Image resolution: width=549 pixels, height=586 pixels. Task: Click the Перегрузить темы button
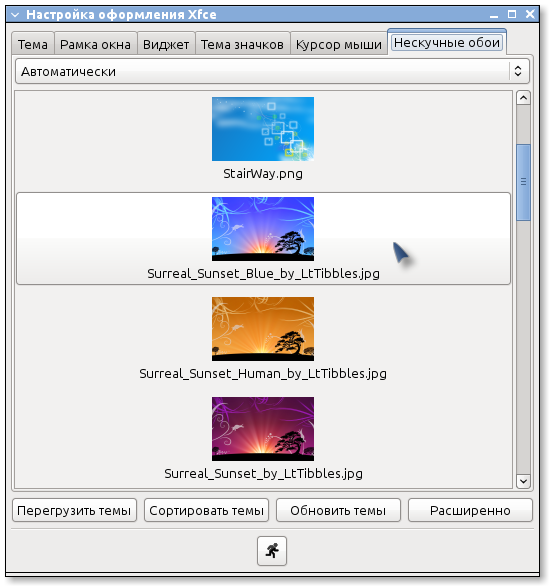click(74, 510)
